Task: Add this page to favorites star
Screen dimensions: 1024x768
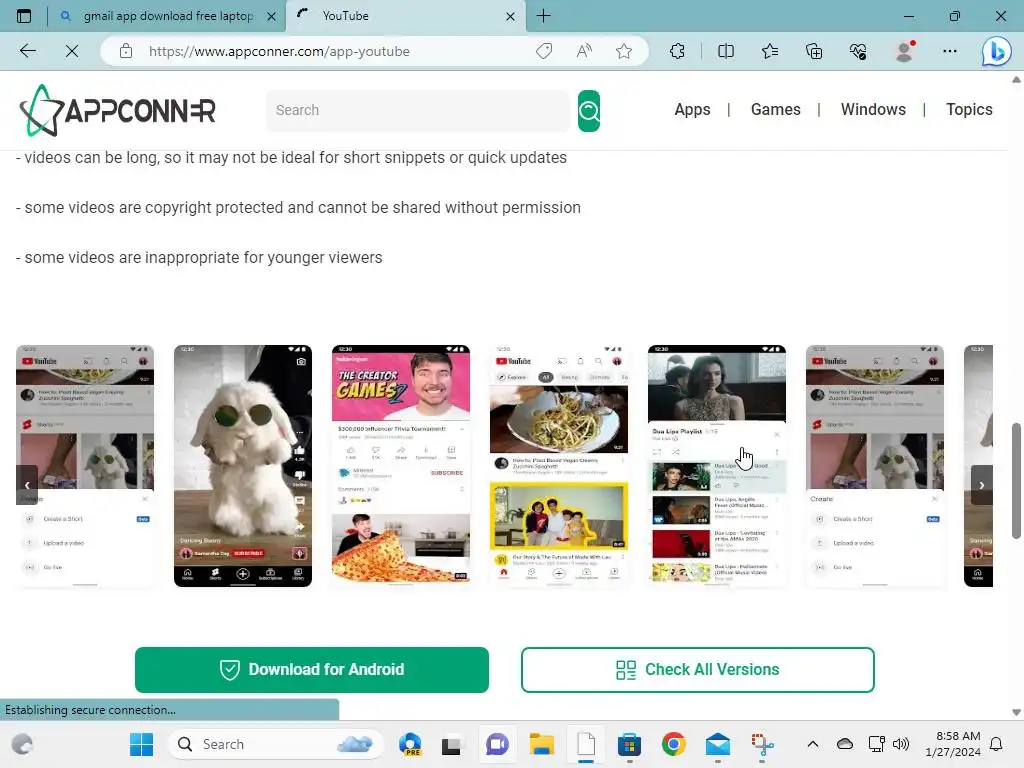Action: click(624, 51)
